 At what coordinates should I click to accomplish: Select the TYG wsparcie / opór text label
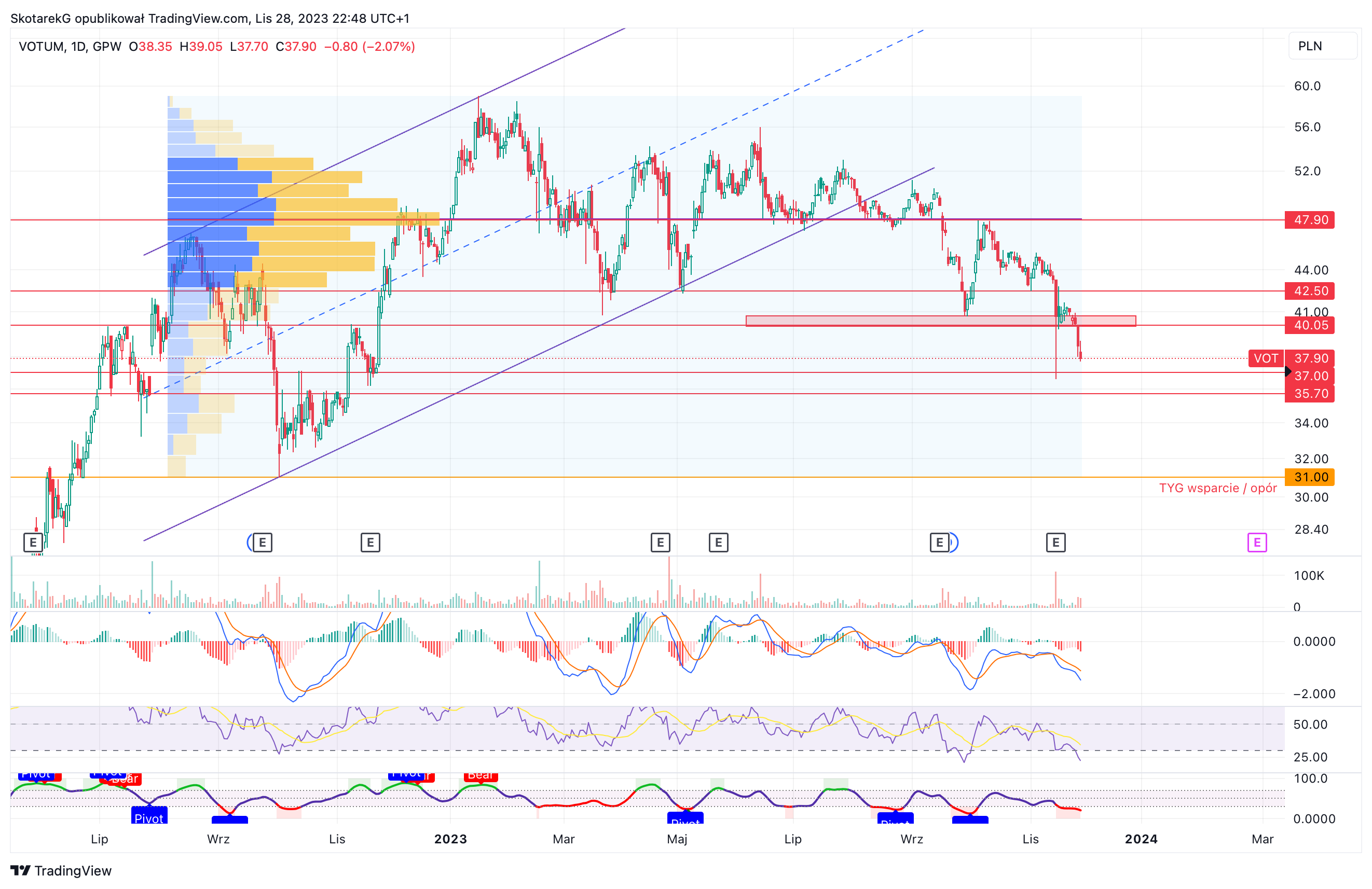[1217, 488]
